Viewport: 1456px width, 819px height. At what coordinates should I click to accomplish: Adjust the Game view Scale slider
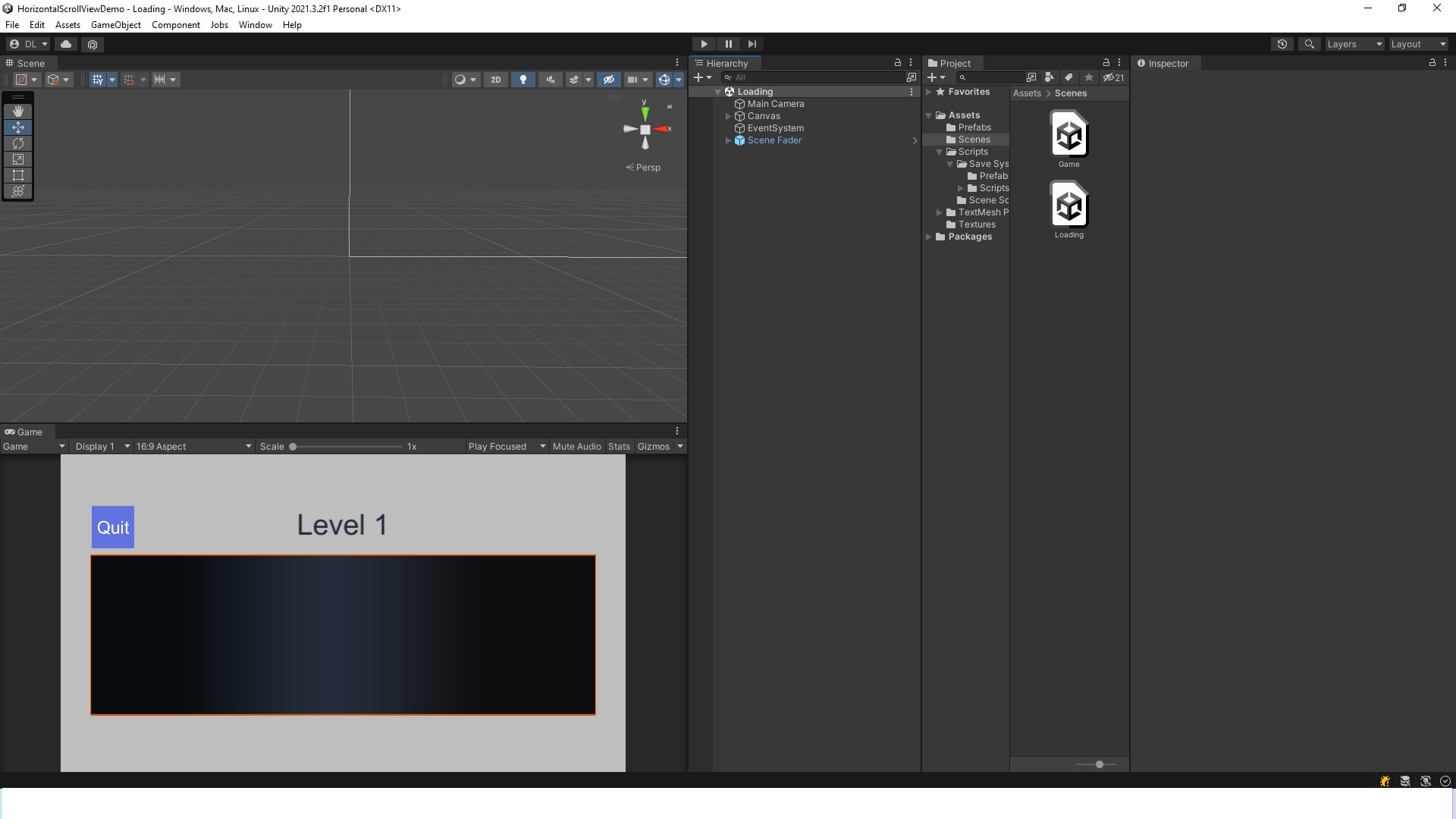click(293, 447)
